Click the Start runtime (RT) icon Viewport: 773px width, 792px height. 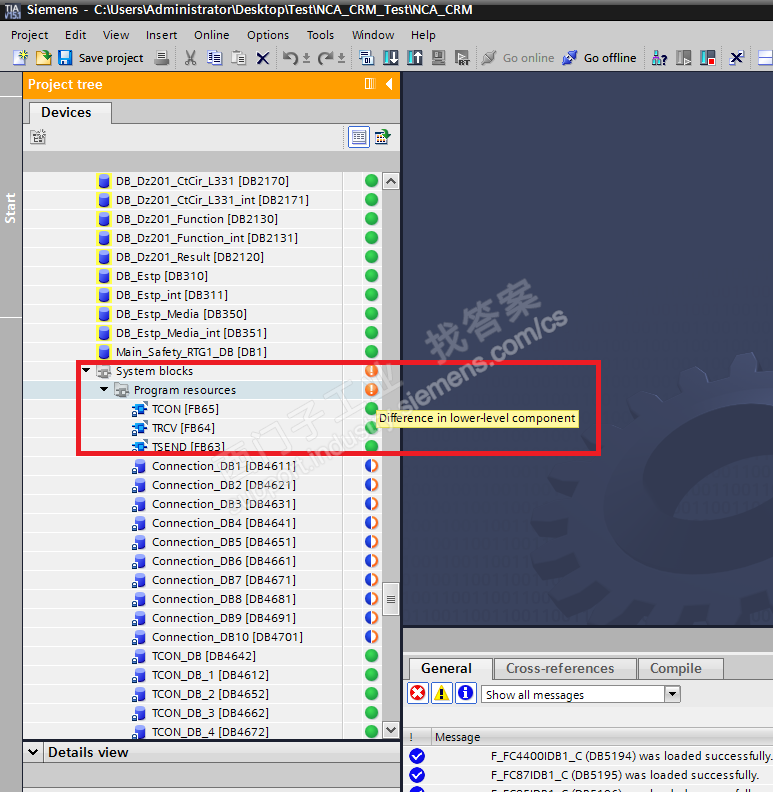coord(462,58)
